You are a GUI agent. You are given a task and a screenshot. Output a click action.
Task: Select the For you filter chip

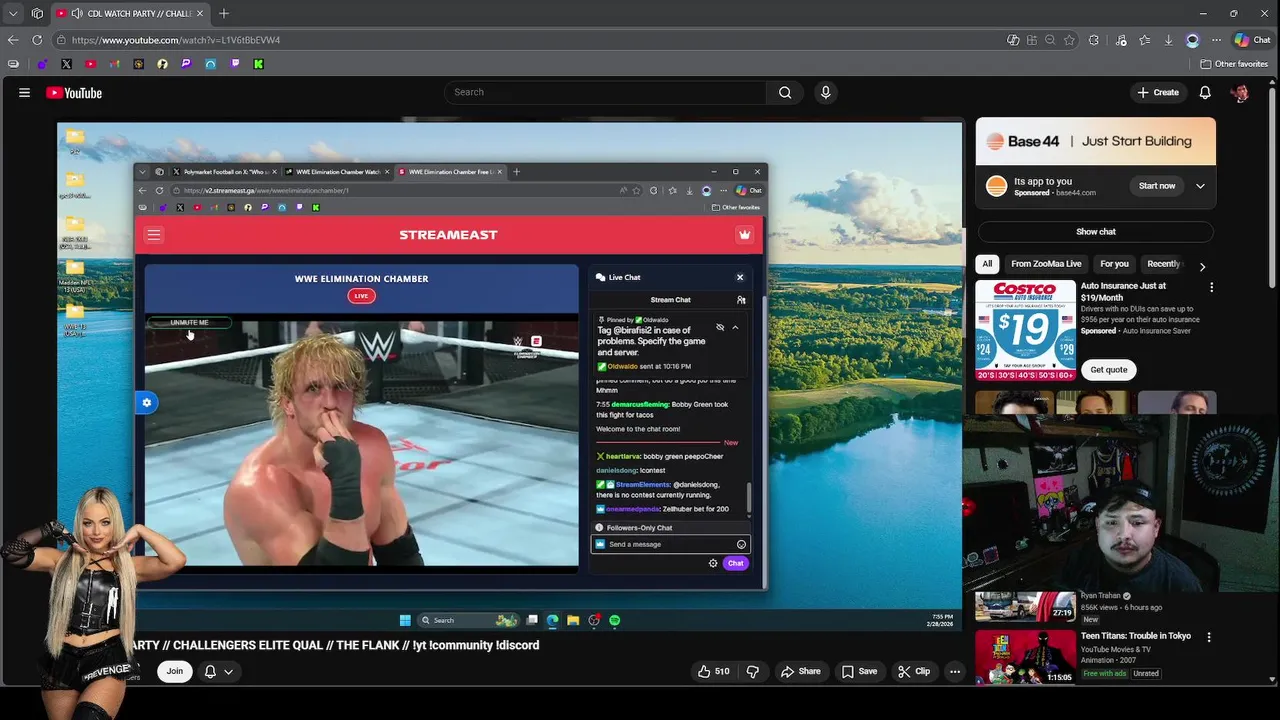[1114, 264]
